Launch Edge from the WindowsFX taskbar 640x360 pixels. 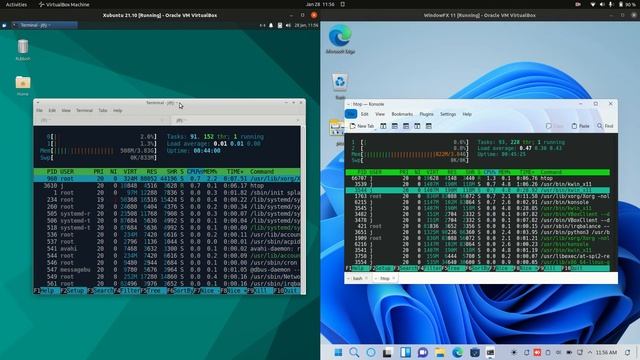coord(458,352)
